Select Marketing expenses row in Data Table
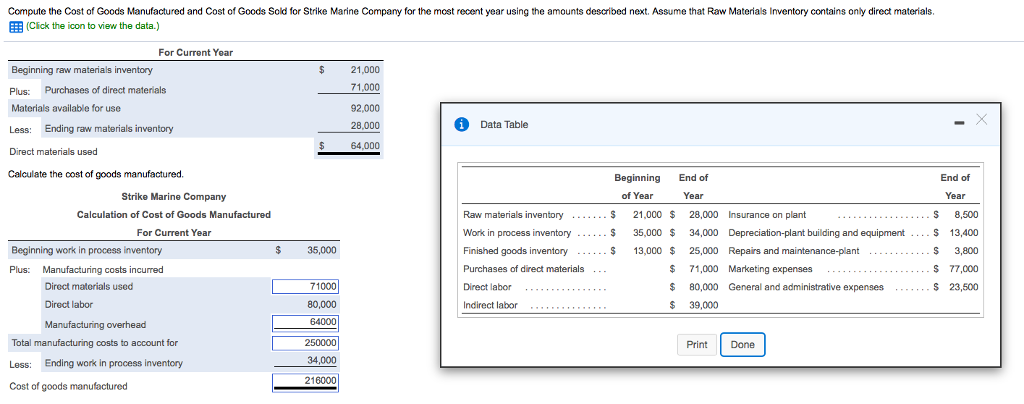 853,269
